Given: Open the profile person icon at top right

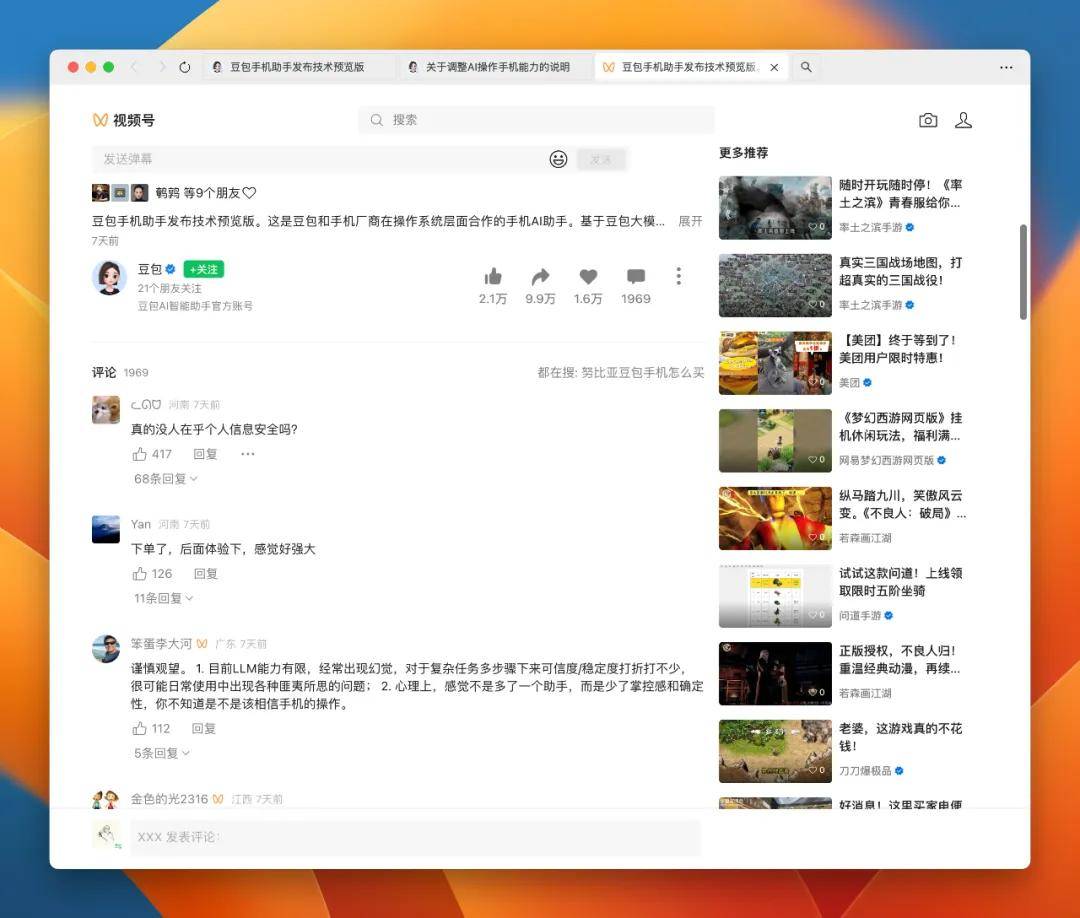Looking at the screenshot, I should pos(964,120).
